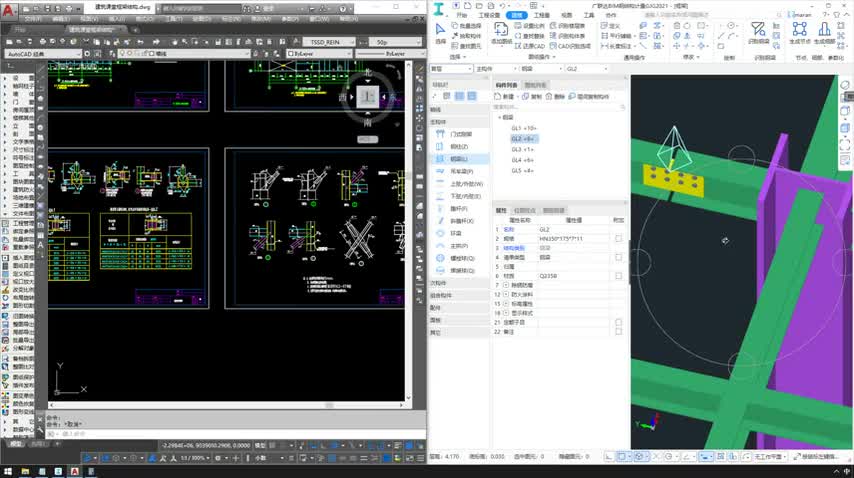Switch to the 图纸列表 tab

[535, 85]
